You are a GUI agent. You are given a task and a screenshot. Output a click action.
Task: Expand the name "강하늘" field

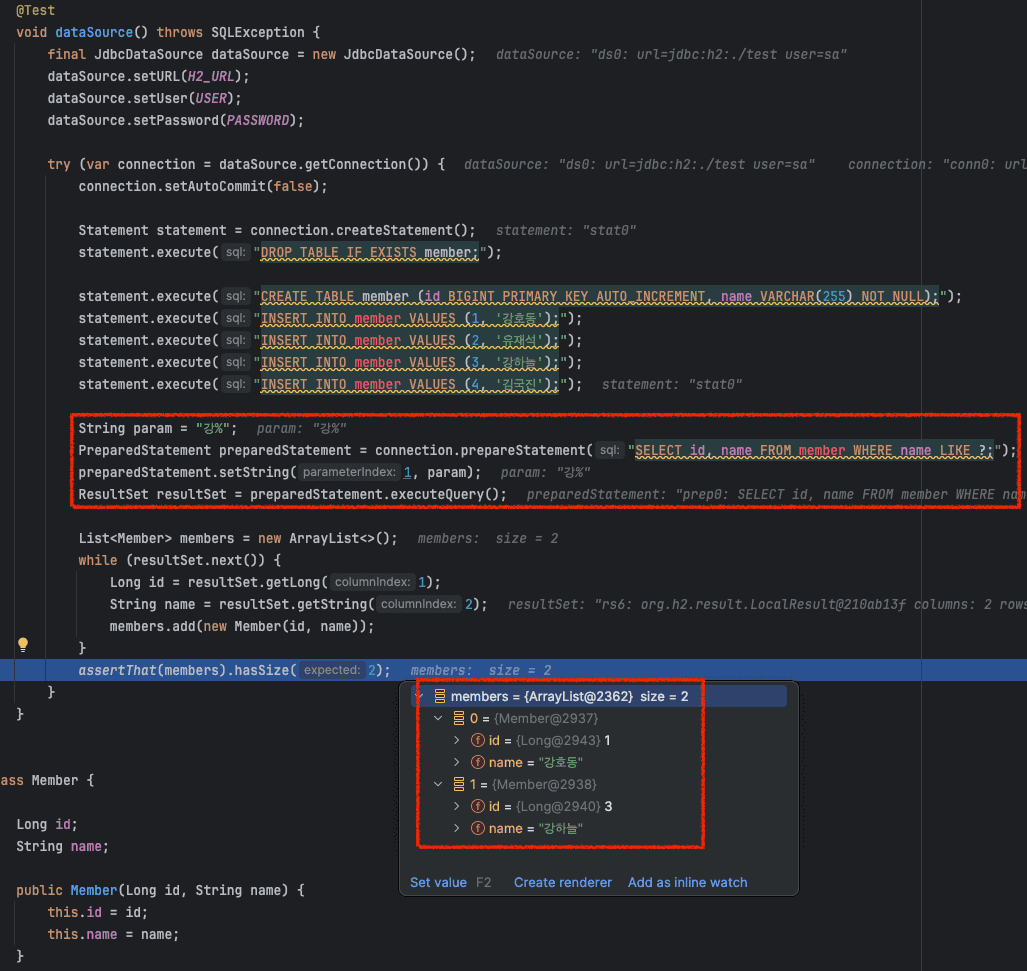[457, 828]
